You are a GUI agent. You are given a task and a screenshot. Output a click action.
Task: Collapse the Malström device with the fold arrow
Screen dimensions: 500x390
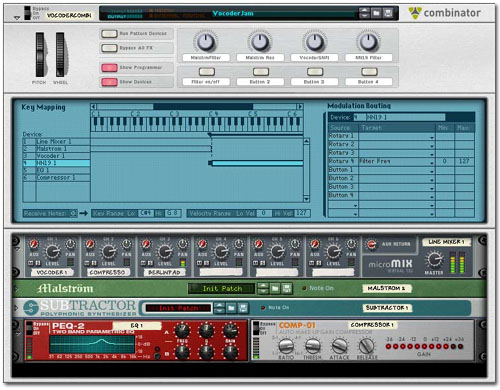15,289
